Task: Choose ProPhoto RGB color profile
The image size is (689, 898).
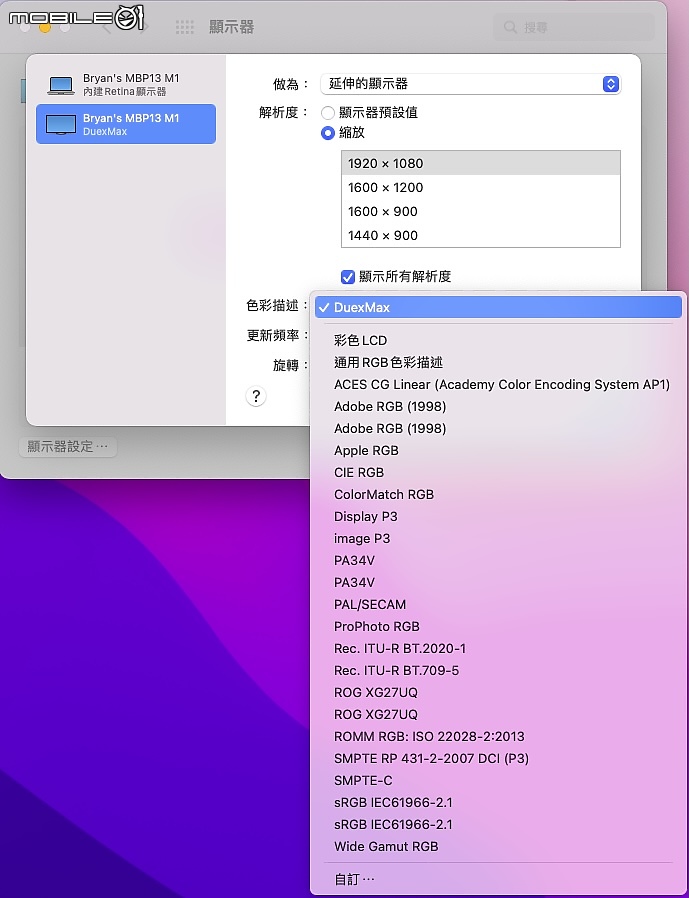Action: 498,627
